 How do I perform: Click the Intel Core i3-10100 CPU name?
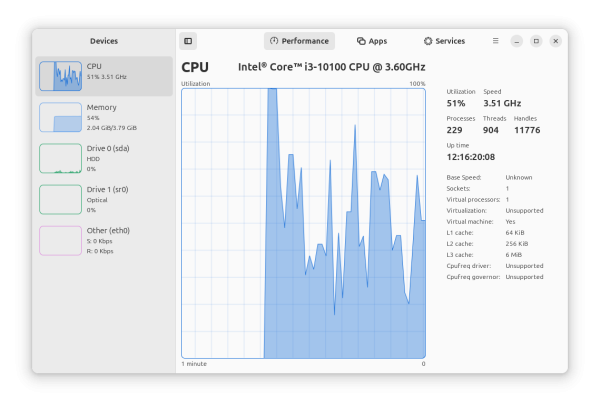click(x=331, y=67)
